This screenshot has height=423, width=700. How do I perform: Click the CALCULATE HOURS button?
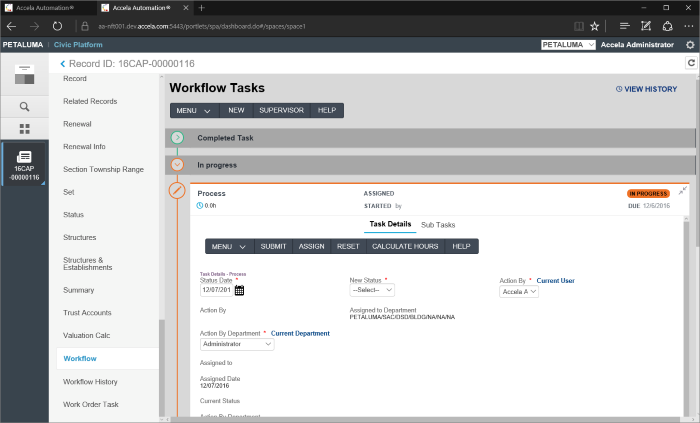click(x=405, y=246)
